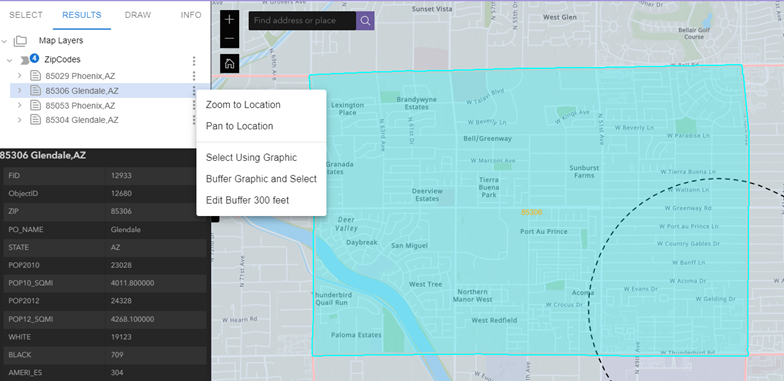Click the purple search magnifier button

[x=366, y=20]
